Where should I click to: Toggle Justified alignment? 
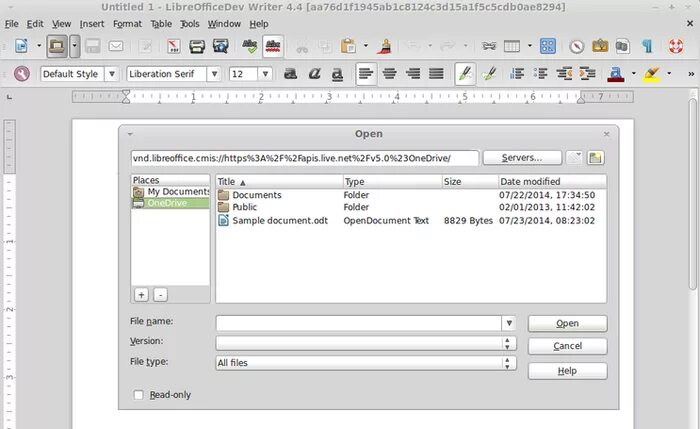(436, 74)
